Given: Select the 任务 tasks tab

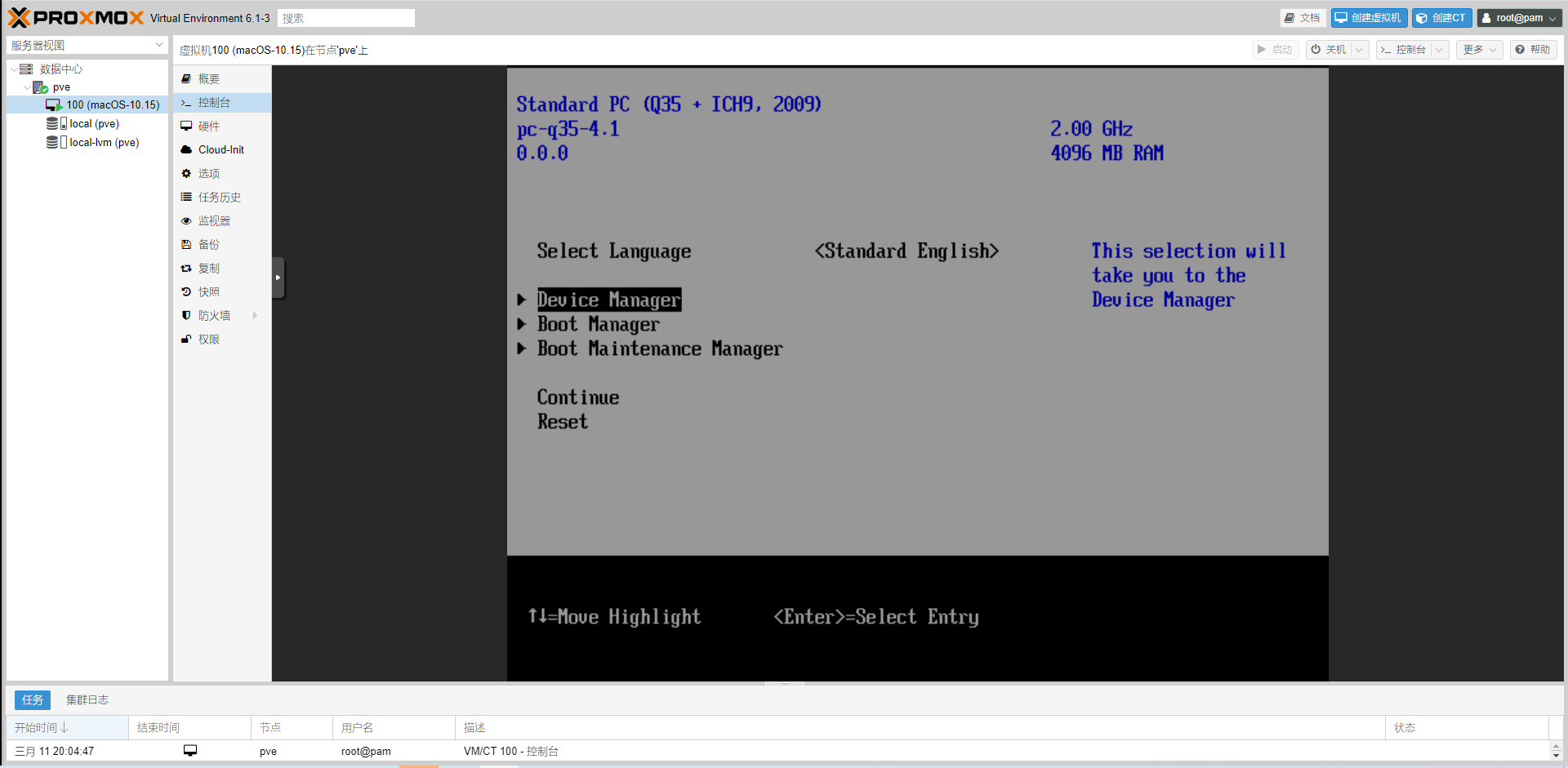Looking at the screenshot, I should pyautogui.click(x=33, y=700).
